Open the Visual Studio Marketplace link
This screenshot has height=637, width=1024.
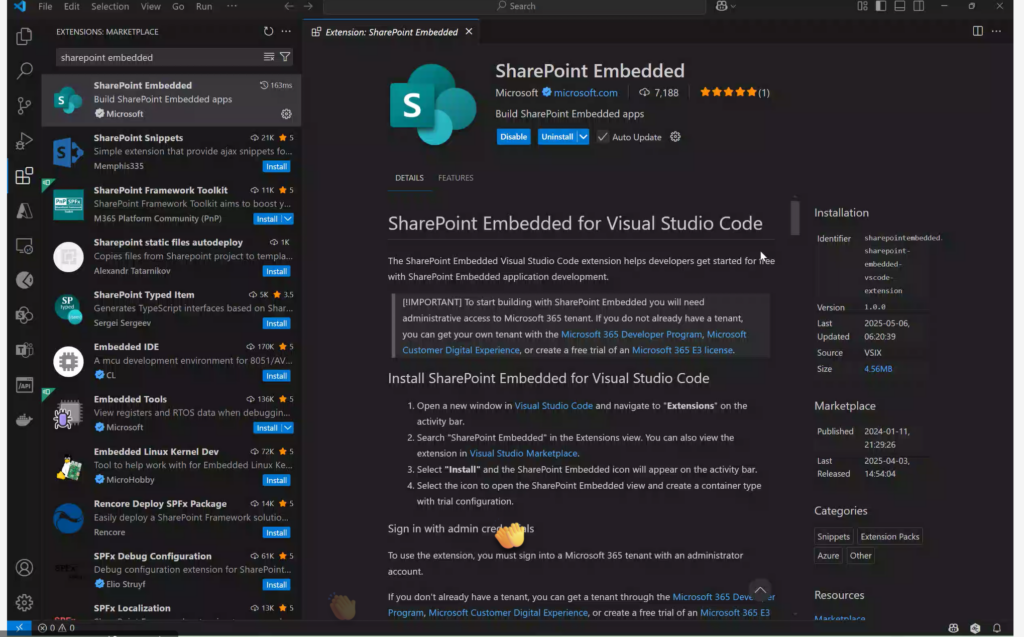[524, 453]
